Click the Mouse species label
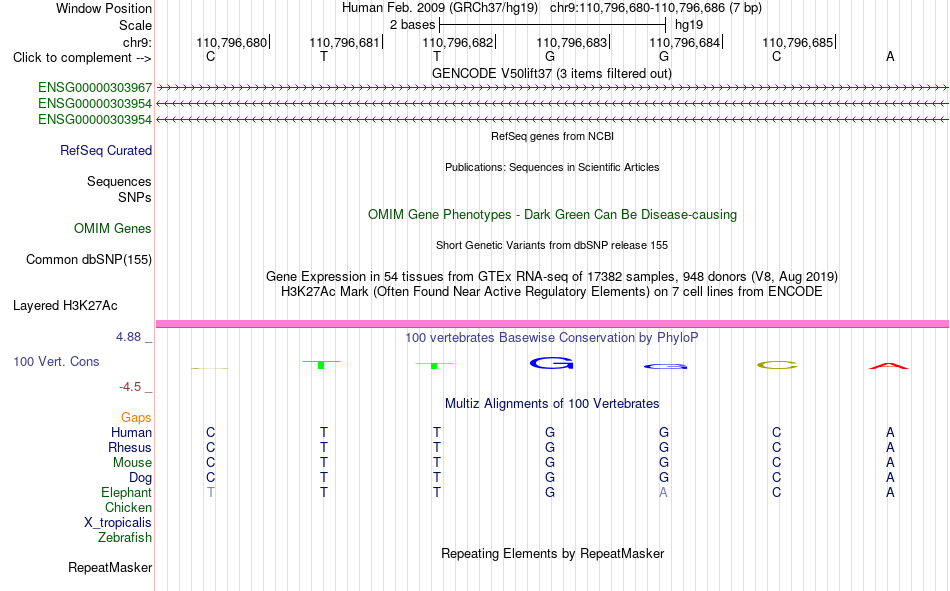 132,462
